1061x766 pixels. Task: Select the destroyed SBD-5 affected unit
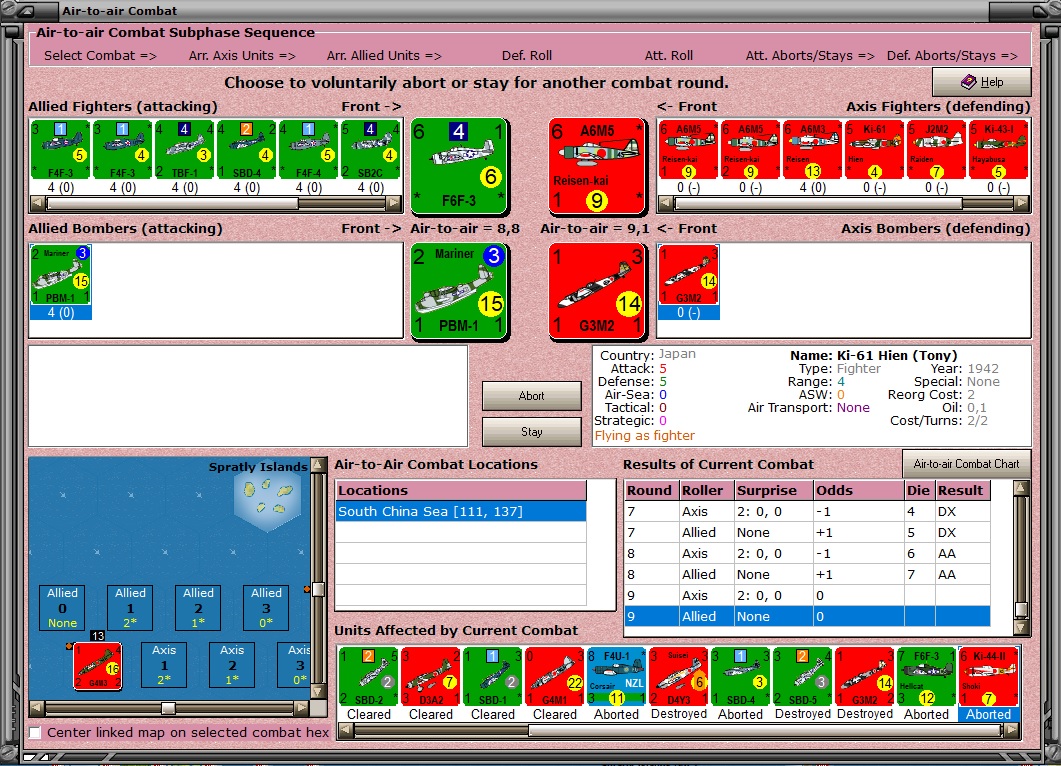(x=803, y=677)
